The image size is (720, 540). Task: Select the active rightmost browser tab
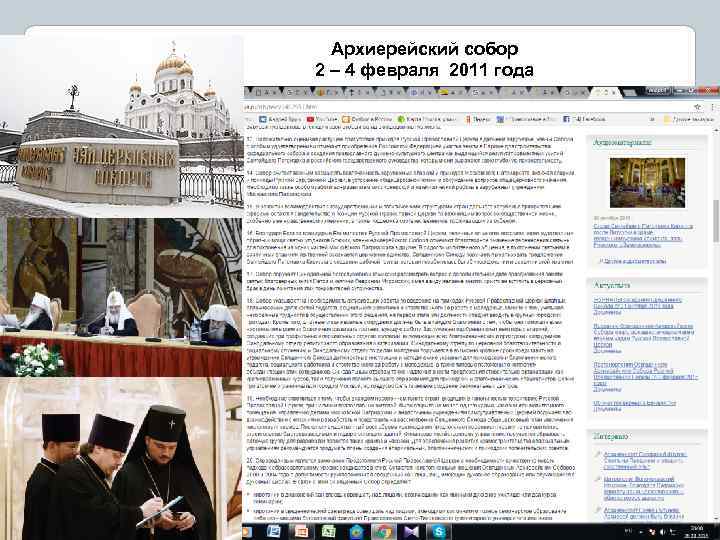coord(605,92)
